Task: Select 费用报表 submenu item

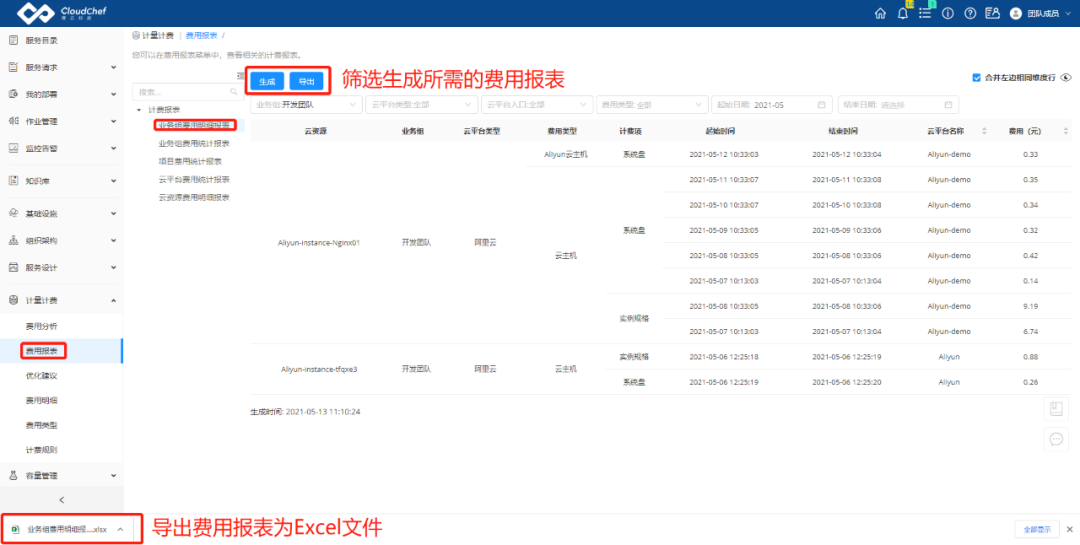Action: pos(41,351)
